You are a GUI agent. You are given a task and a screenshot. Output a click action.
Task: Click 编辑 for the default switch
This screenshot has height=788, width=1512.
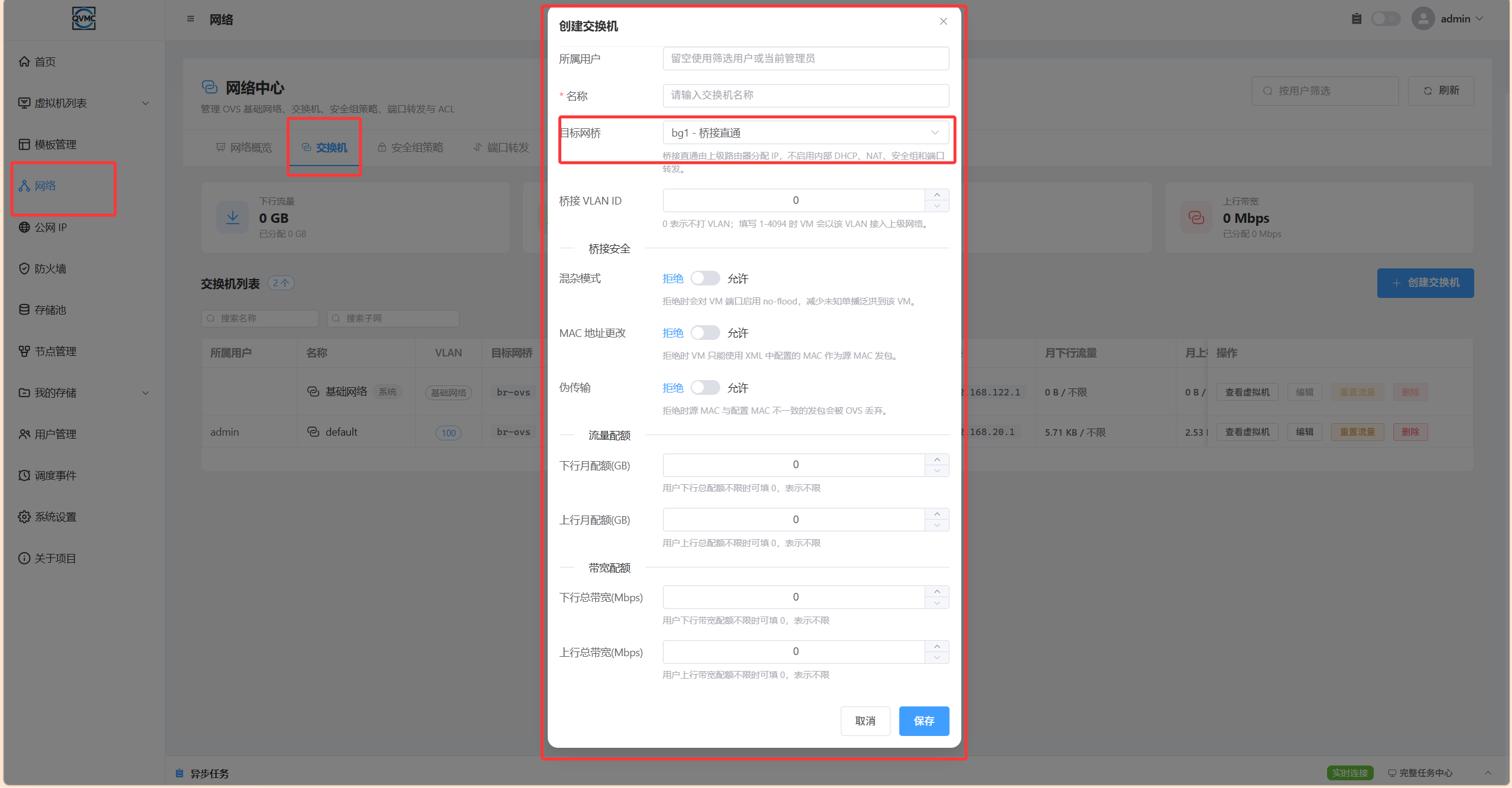pos(1305,432)
